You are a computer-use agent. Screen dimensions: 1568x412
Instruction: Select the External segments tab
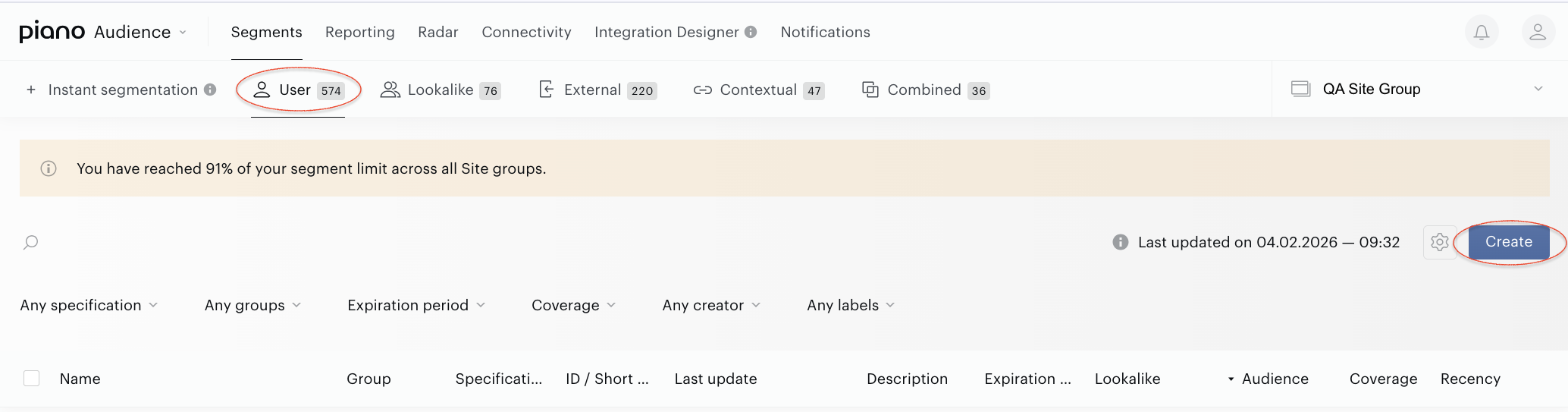click(x=597, y=90)
